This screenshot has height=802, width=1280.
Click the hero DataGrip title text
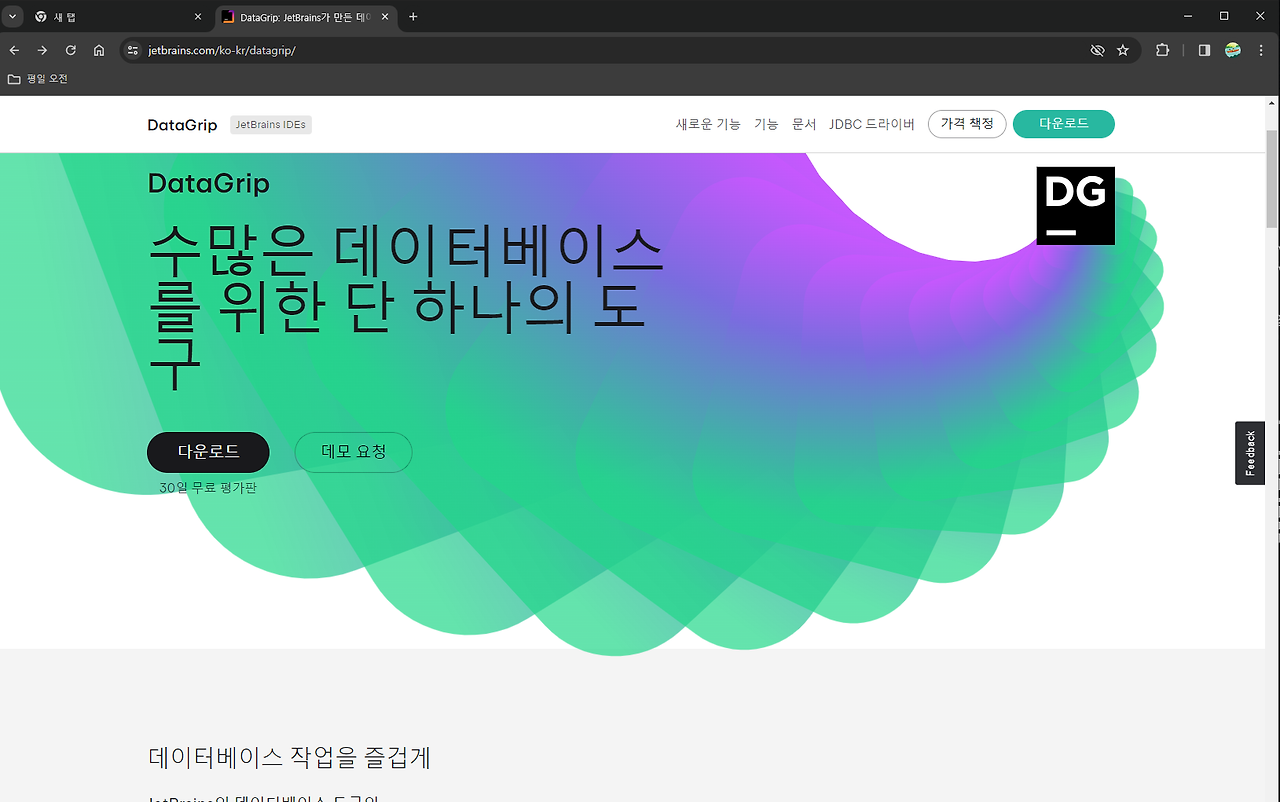pos(209,184)
